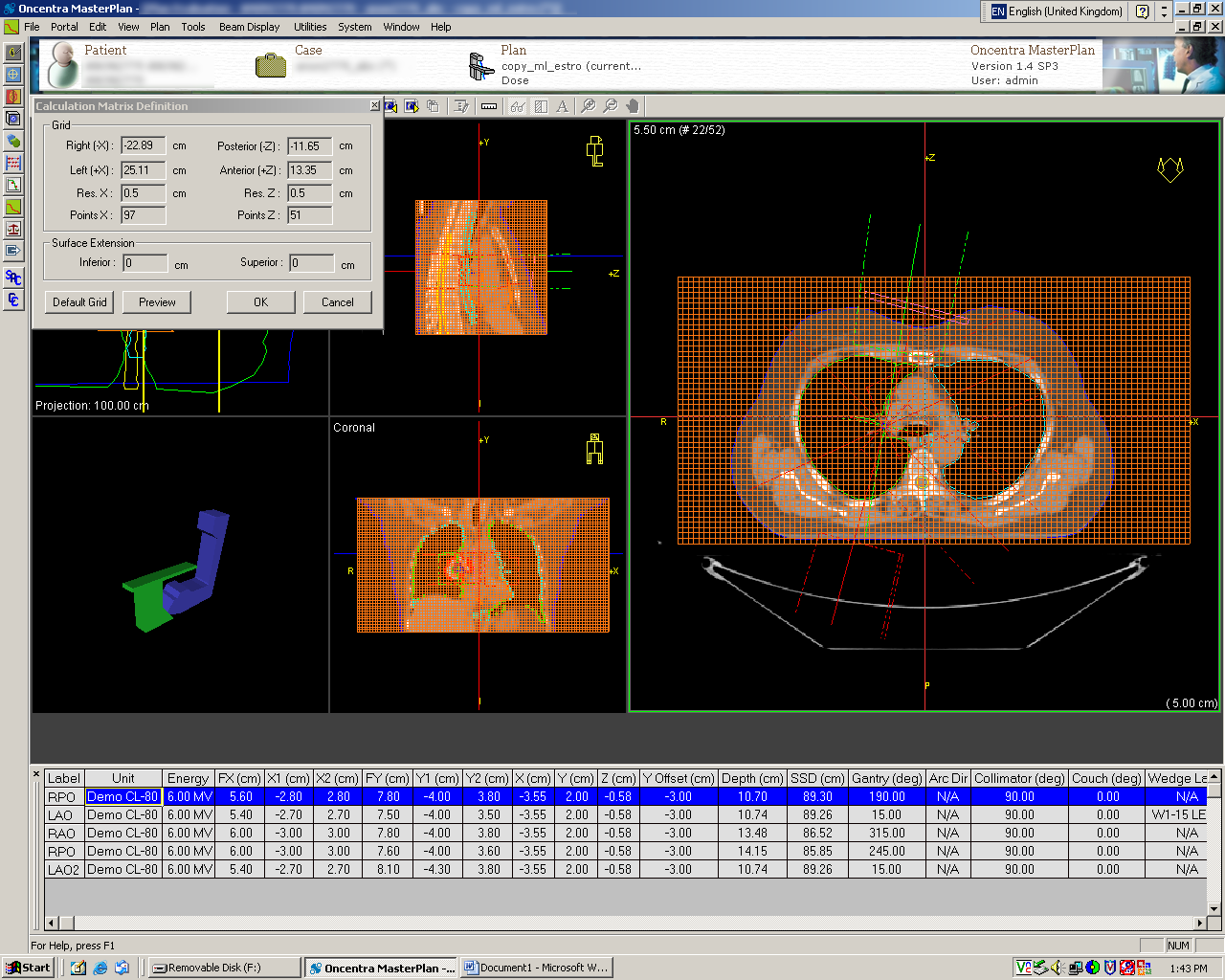Switch to Document1 Microsoft Word taskbar item
1225x980 pixels.
[537, 968]
